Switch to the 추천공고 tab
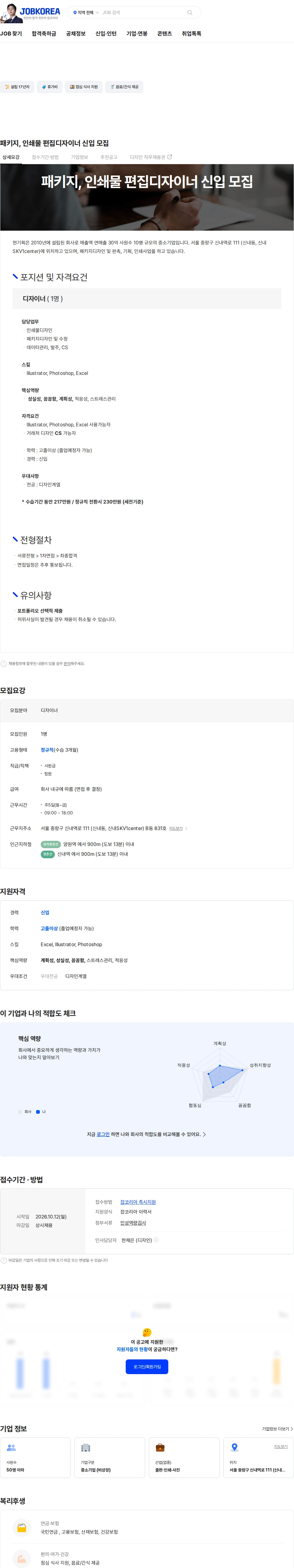This screenshot has width=294, height=1568. 109,157
